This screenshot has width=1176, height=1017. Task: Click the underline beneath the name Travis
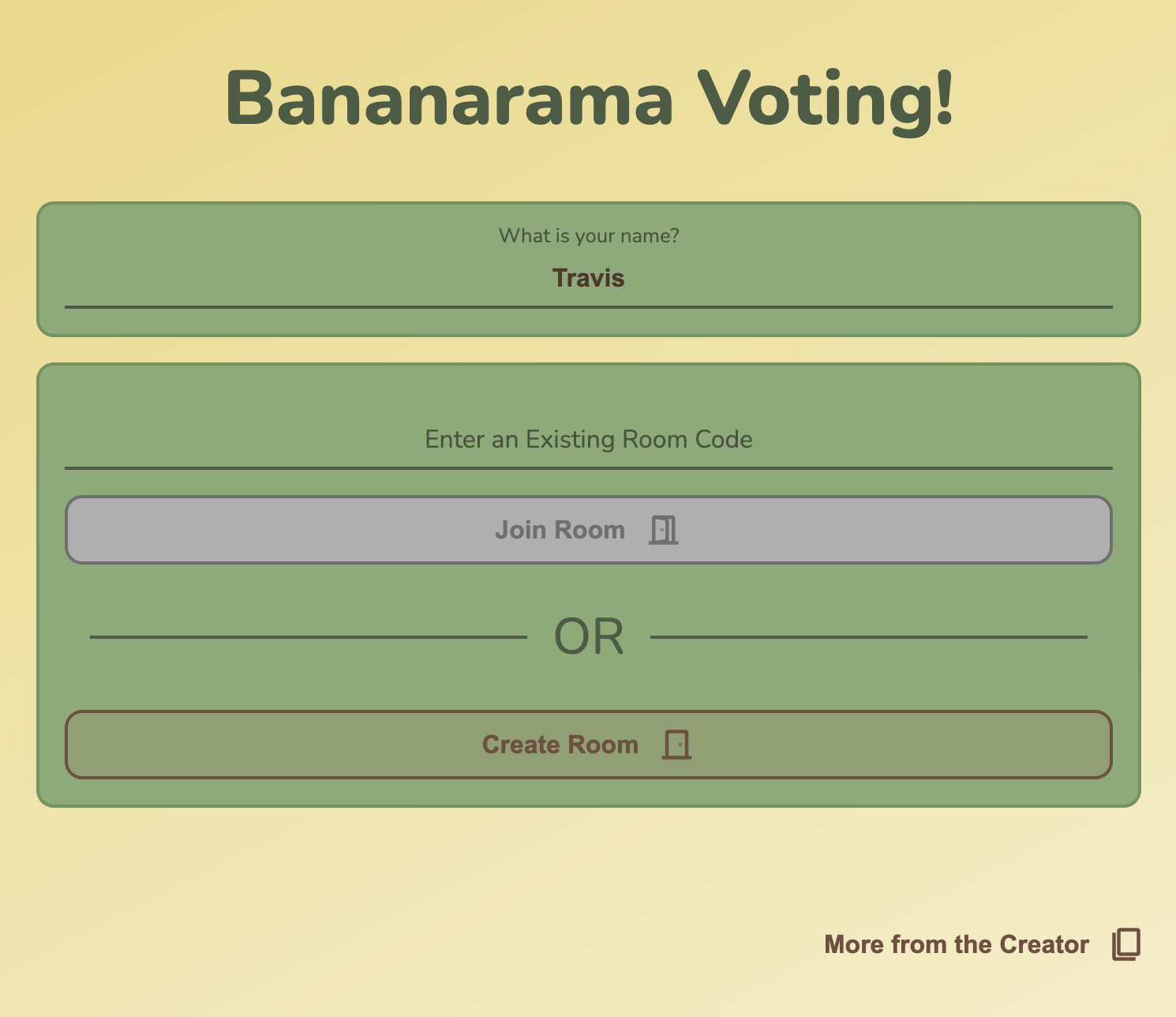[589, 307]
